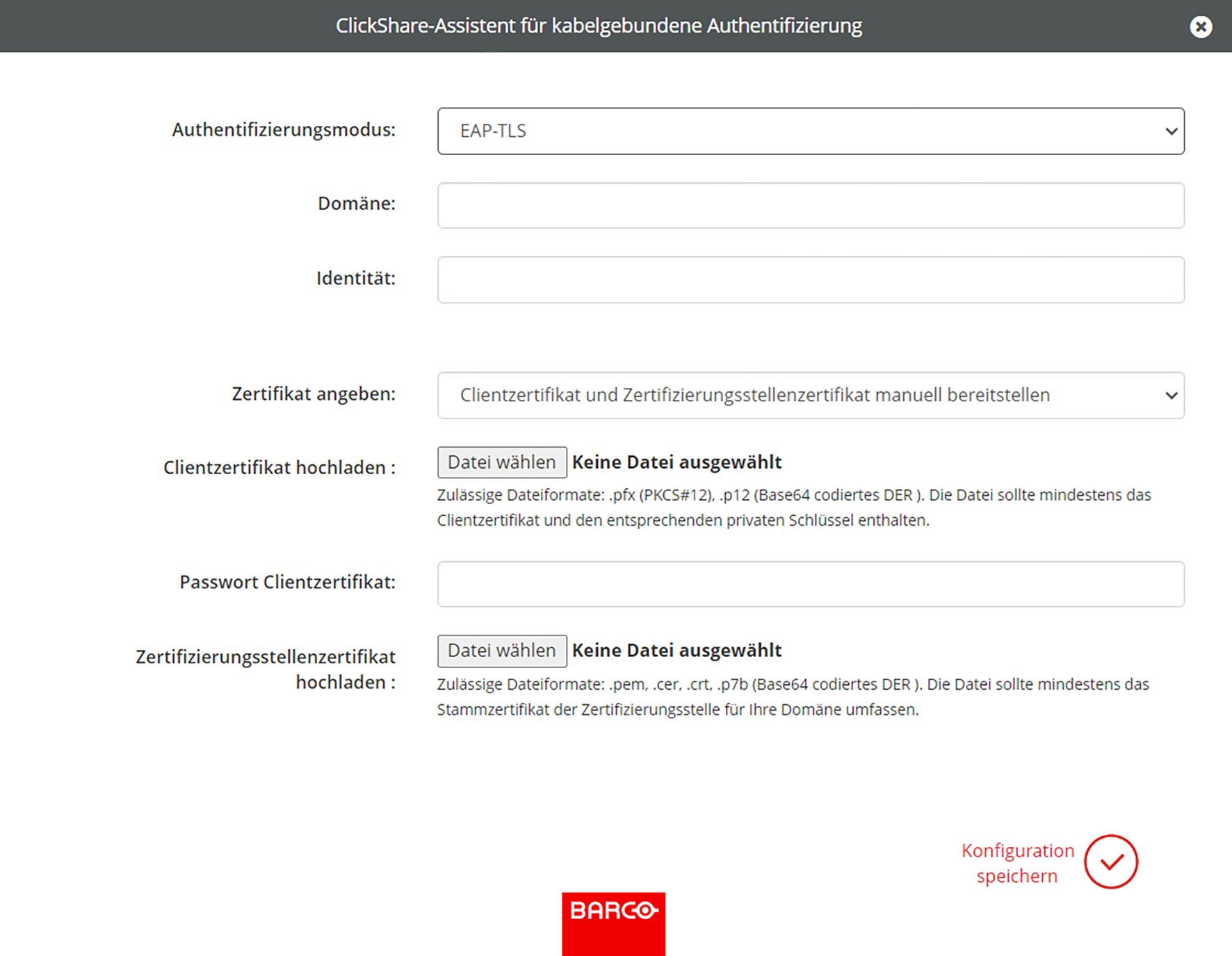This screenshot has width=1232, height=956.
Task: Click the wizard title bar text
Action: click(599, 26)
